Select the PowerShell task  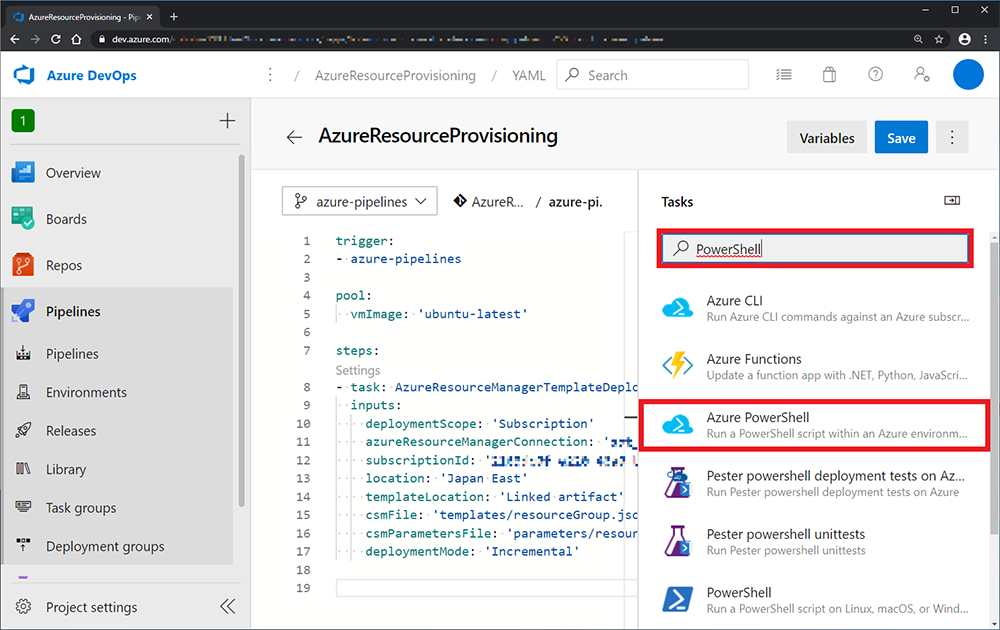(x=815, y=600)
